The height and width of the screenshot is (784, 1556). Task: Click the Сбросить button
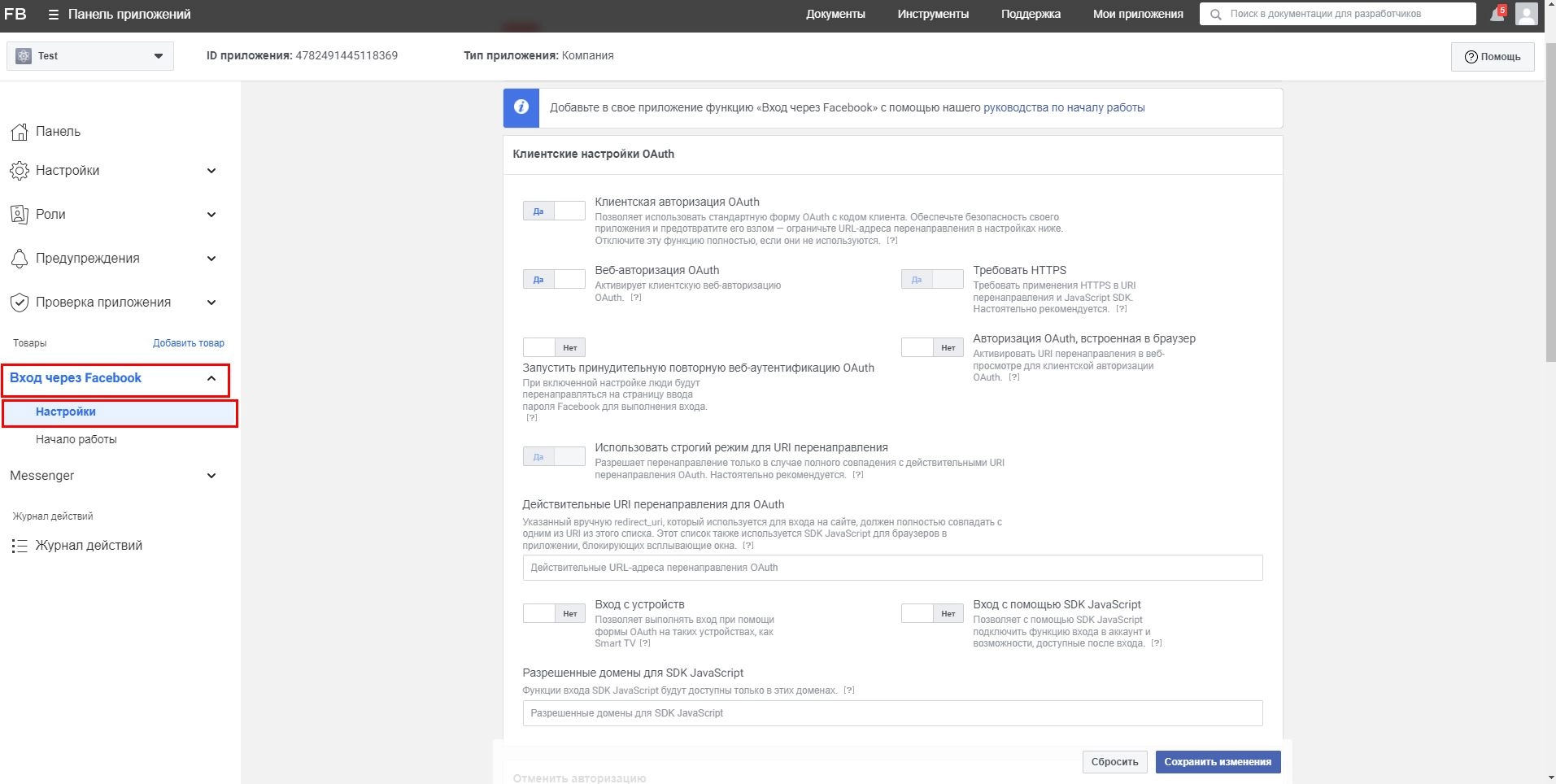[x=1114, y=762]
